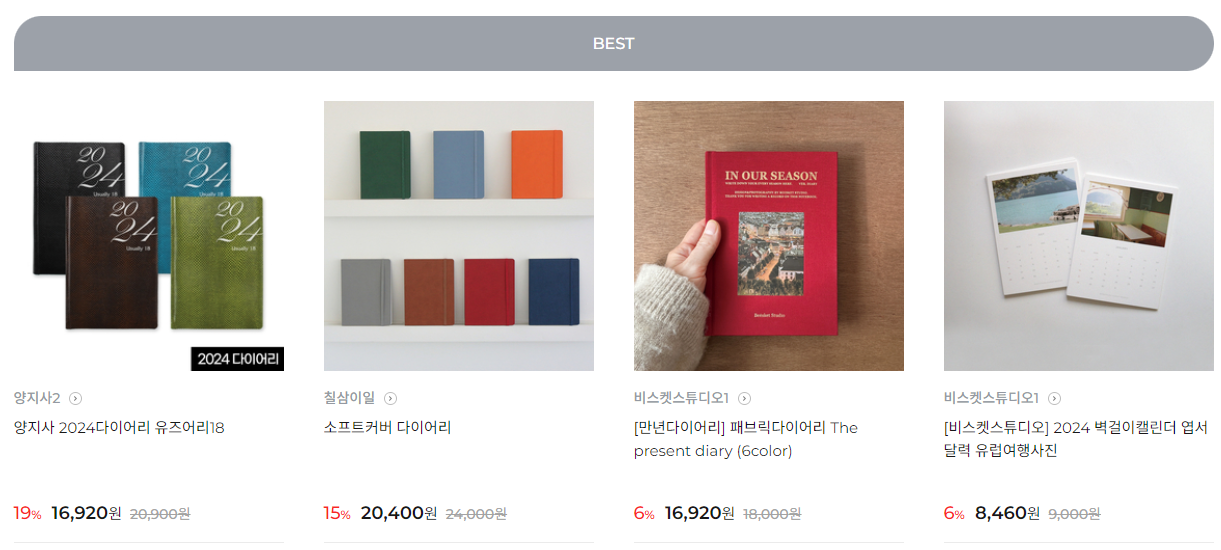Open the 2024 lizard-pattern diaries product image
Viewport: 1221px width, 550px height.
(x=149, y=236)
